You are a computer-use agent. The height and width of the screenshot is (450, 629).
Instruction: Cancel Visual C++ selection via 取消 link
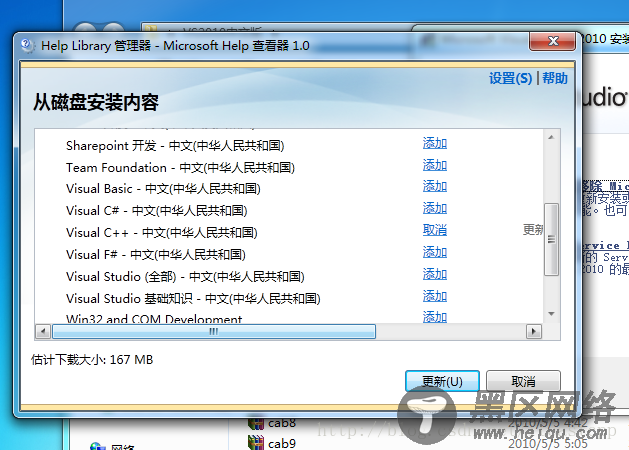click(435, 230)
